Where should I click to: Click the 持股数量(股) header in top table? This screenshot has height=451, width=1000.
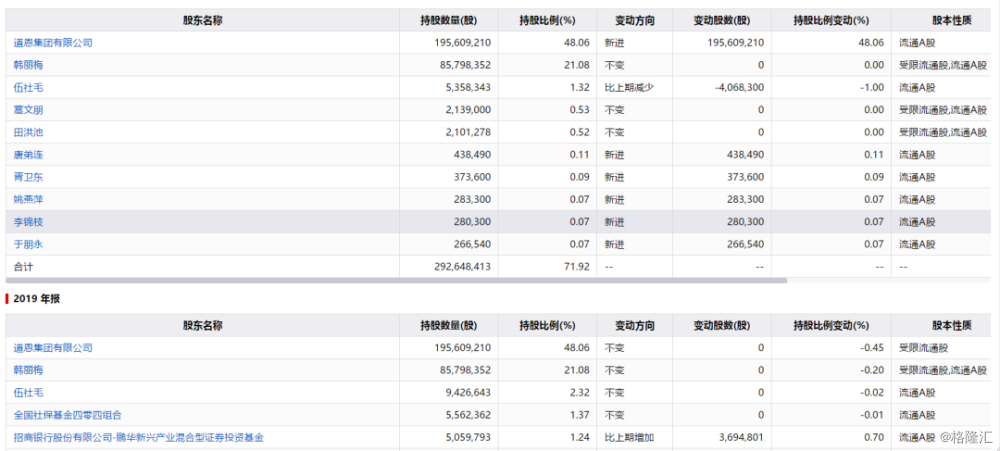pos(449,20)
